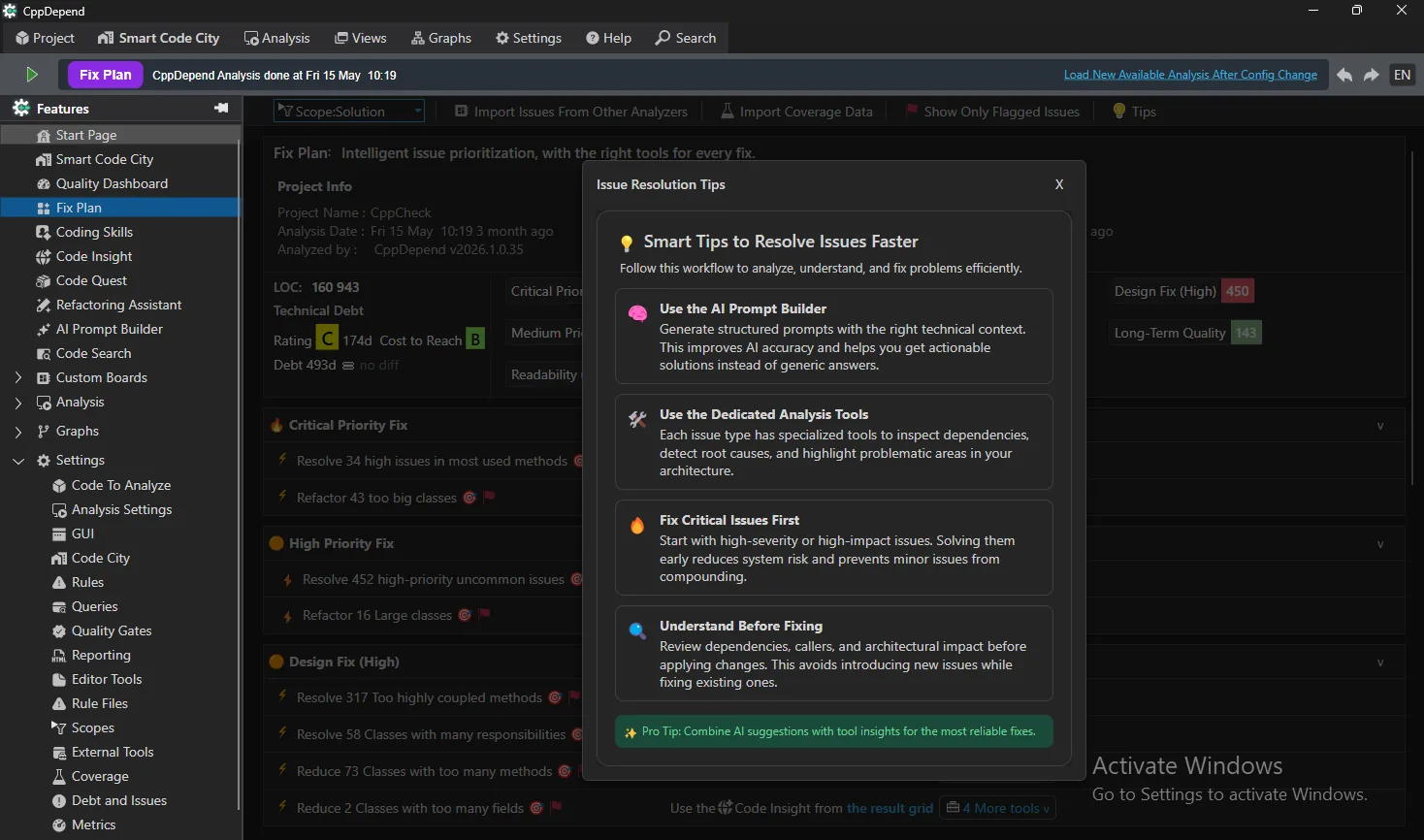
Task: Click "Resolve 58 Classes with many responsibilities"
Action: coord(431,734)
